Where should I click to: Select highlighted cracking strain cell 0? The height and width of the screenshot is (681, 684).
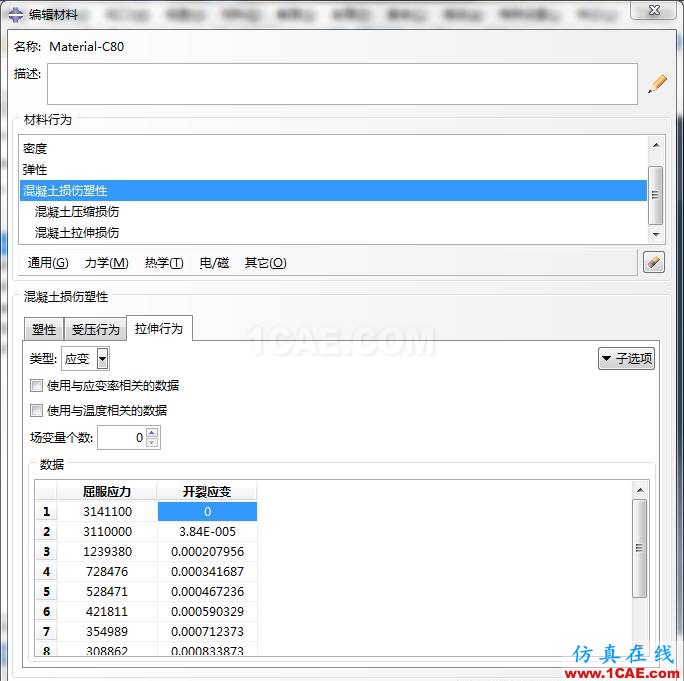coord(207,511)
